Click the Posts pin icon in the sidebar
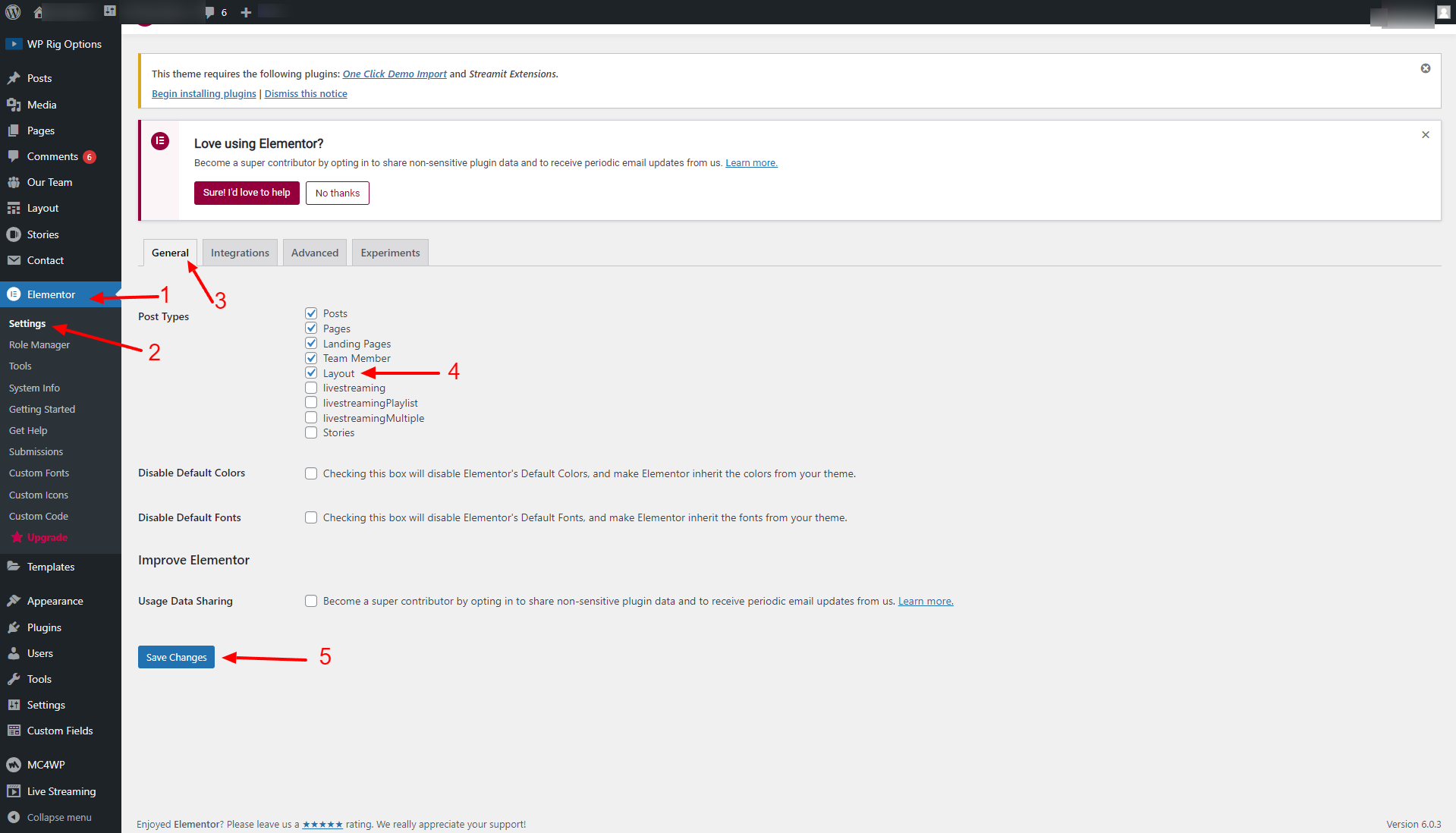The height and width of the screenshot is (833, 1456). [14, 78]
